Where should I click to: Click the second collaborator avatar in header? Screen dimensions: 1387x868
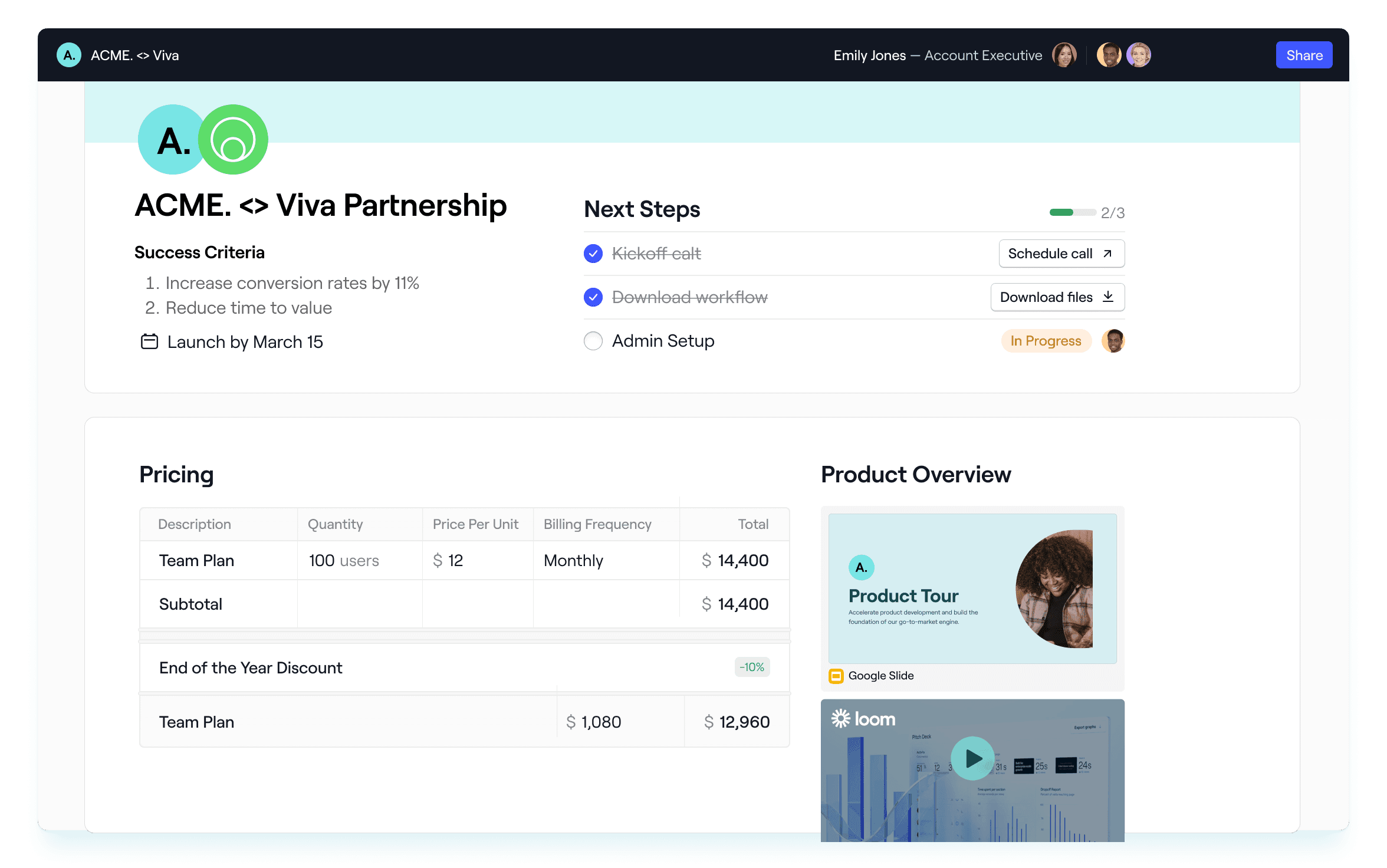1109,55
